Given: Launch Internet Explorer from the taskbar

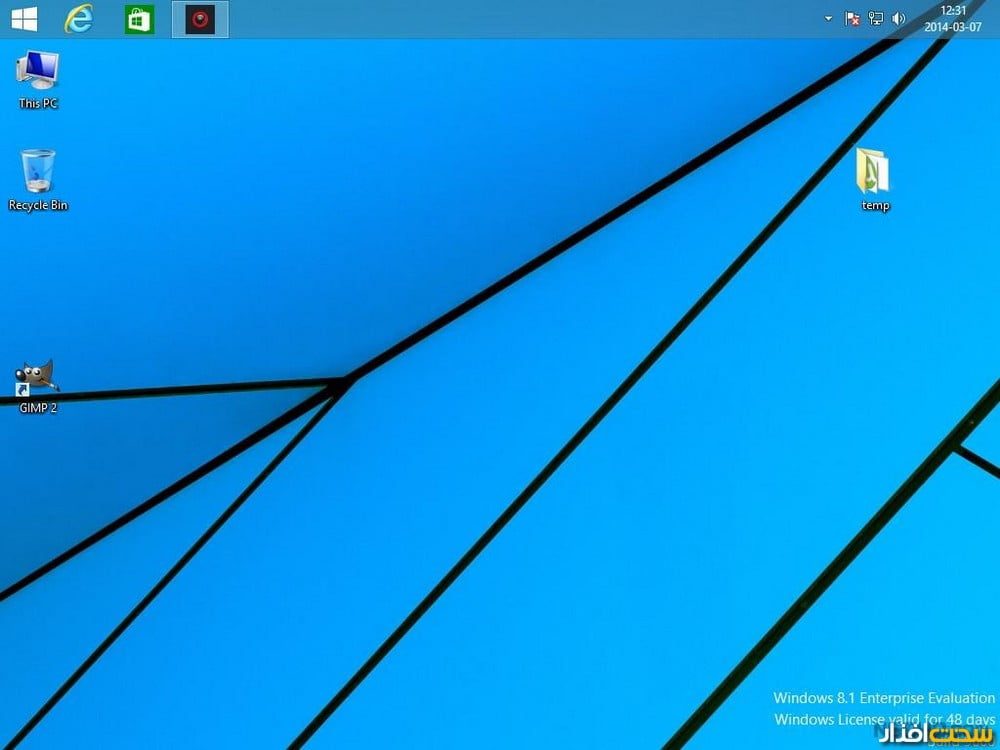Looking at the screenshot, I should click(x=79, y=19).
